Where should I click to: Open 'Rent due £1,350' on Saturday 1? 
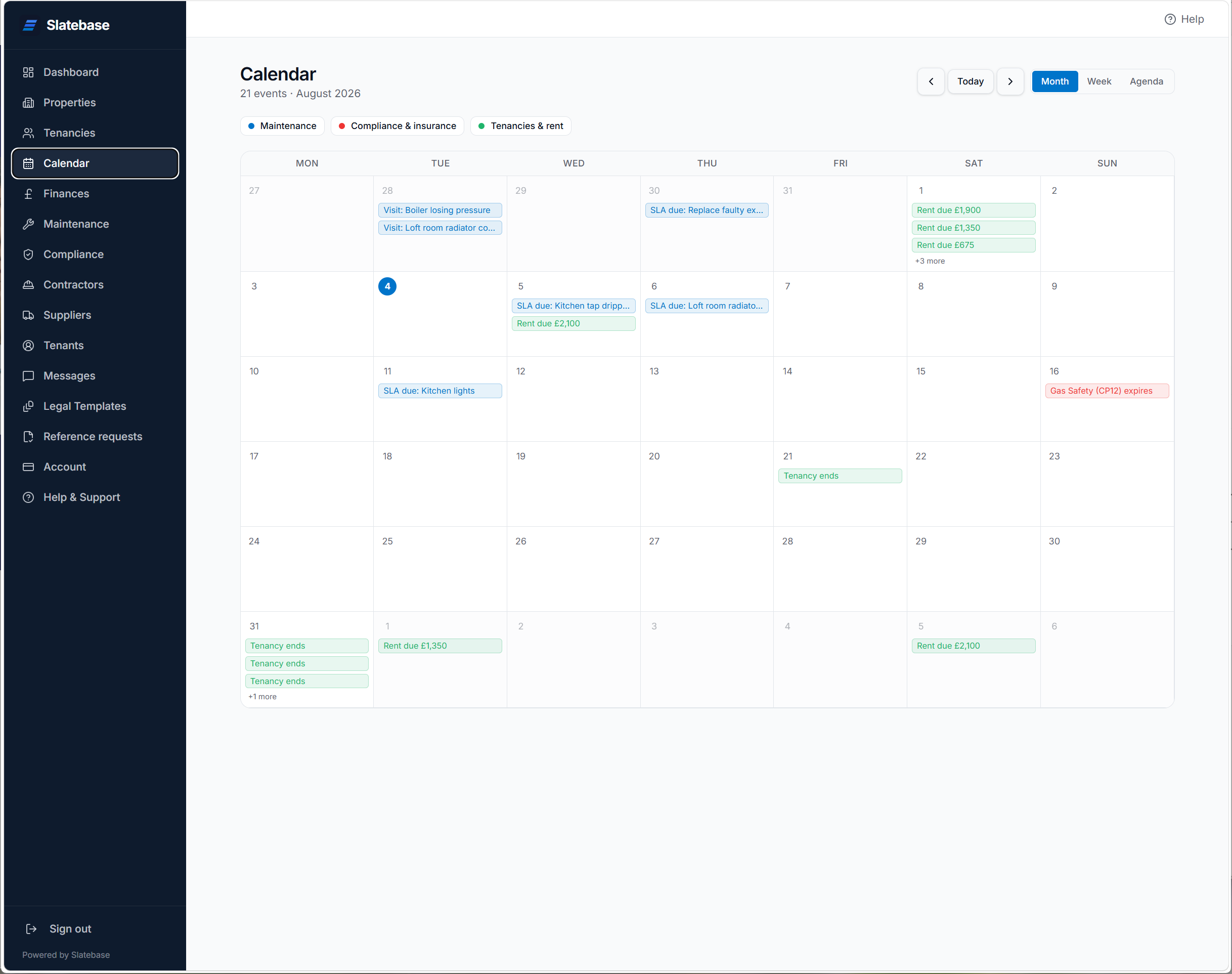[973, 228]
